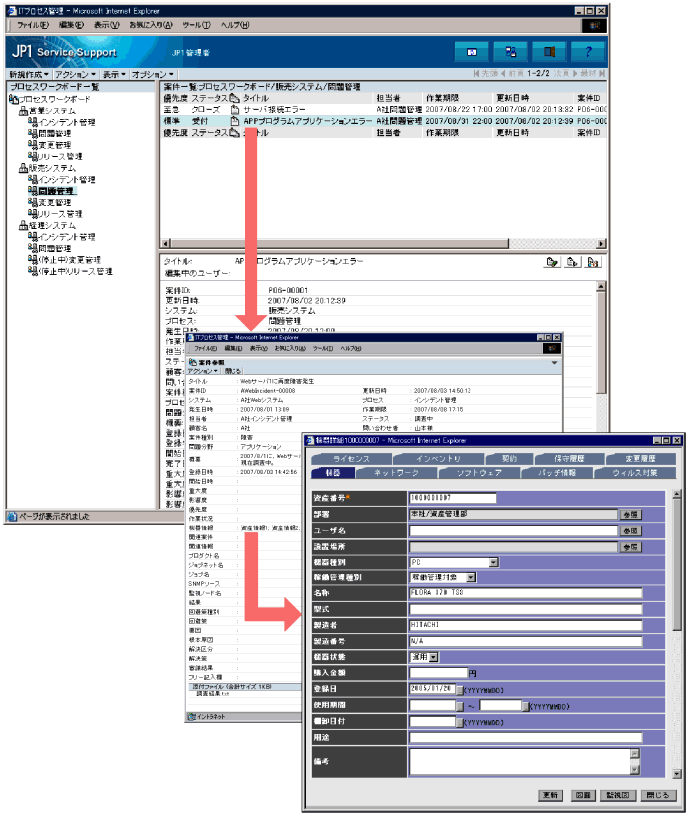Open 機器状態 運用 dropdown

click(433, 657)
